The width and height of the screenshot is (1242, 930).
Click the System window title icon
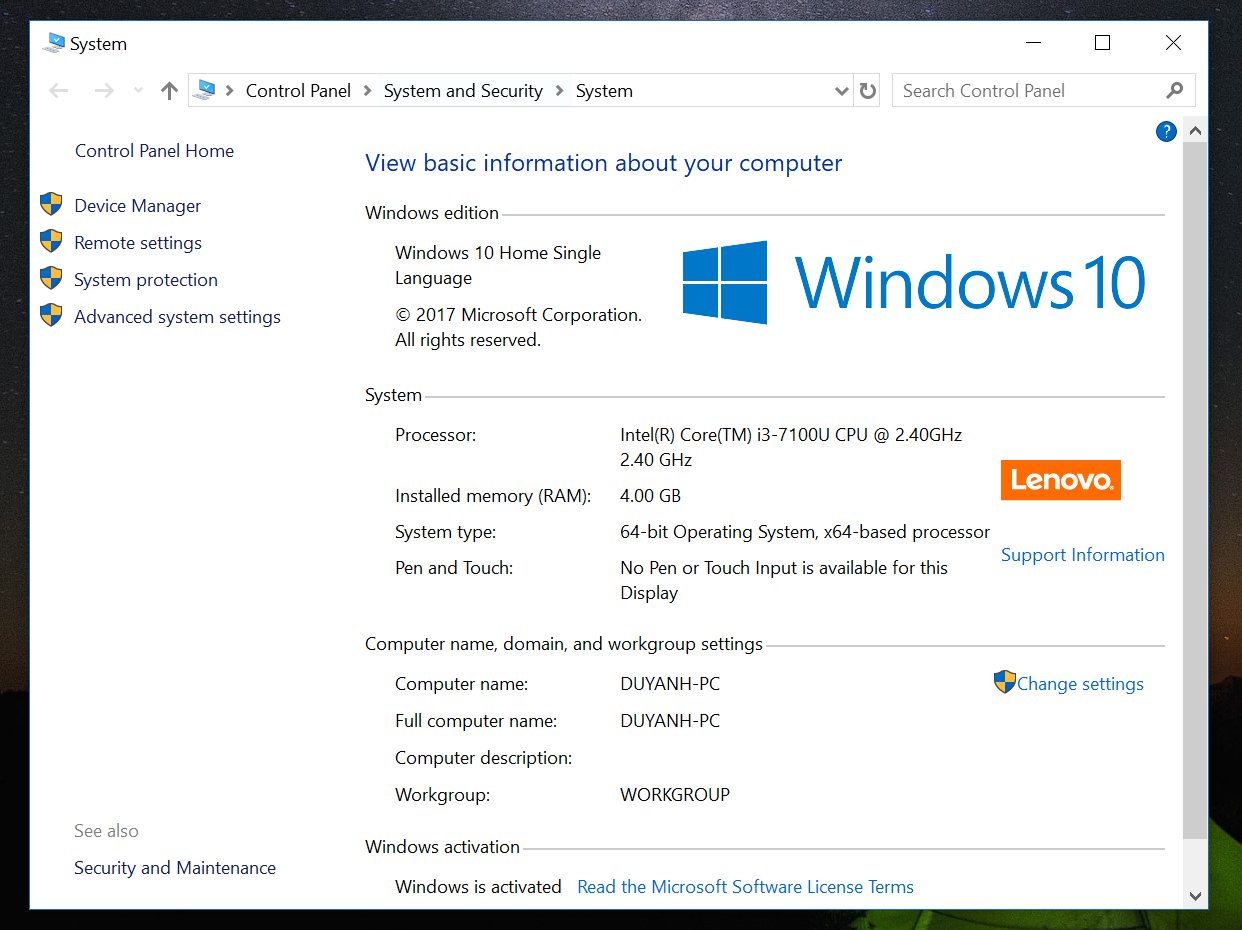point(53,43)
